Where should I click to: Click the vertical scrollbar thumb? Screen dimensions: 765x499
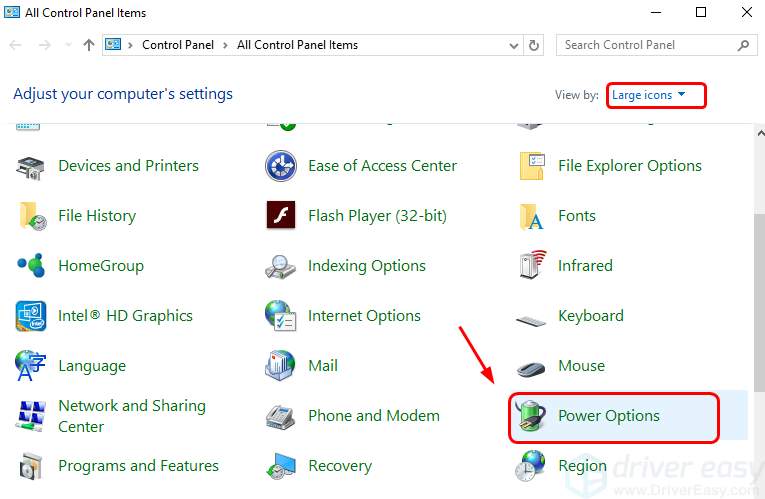tap(759, 302)
